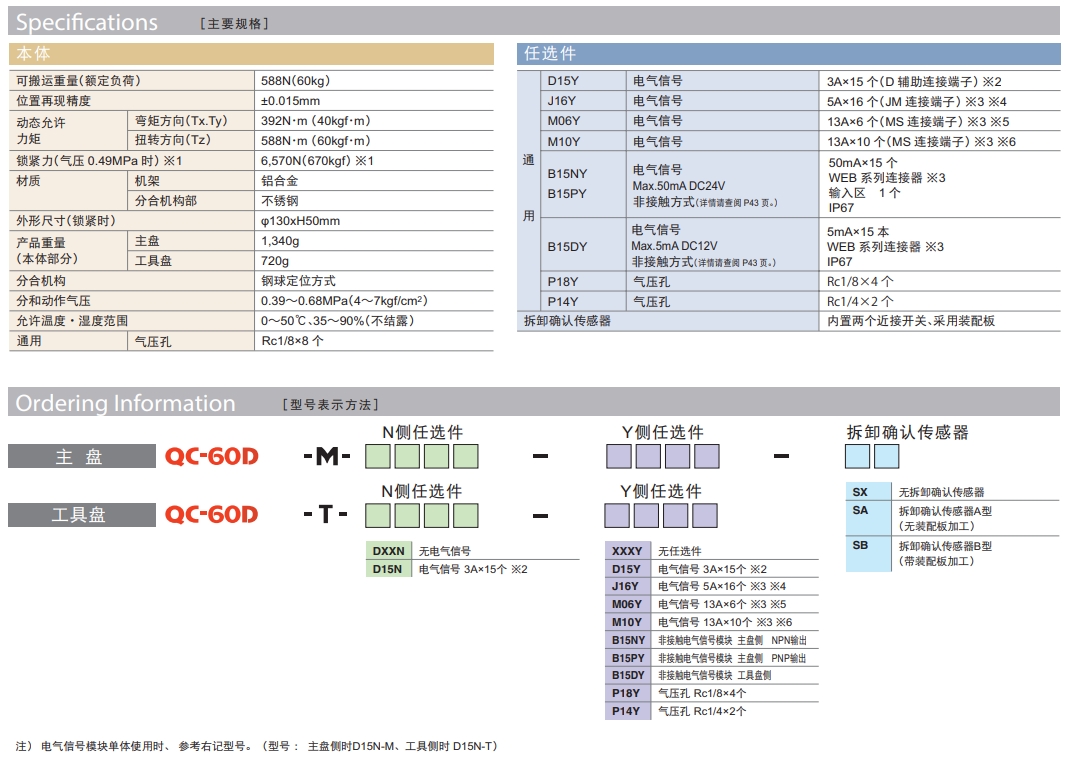Click the "D15N" option code
This screenshot has width=1066, height=763.
coord(387,569)
